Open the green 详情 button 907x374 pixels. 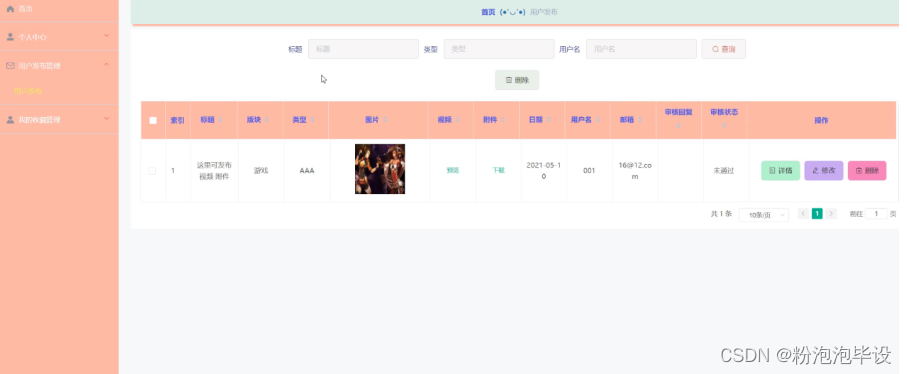pos(780,171)
